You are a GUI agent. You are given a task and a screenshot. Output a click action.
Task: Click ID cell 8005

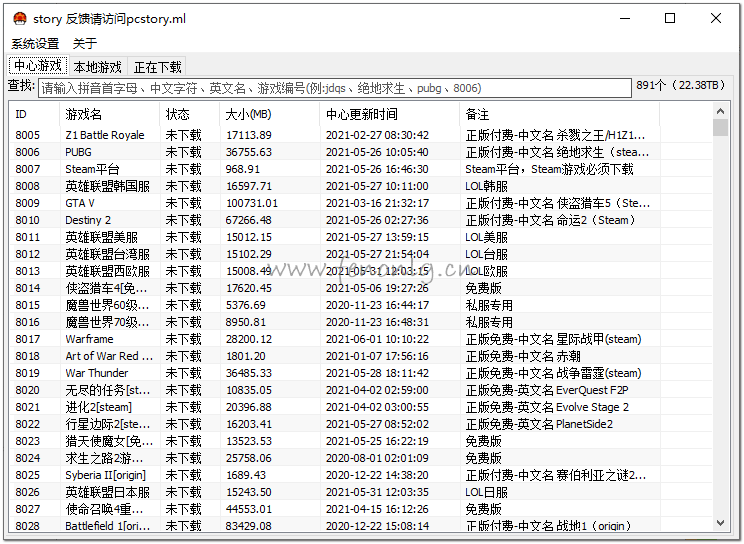point(28,135)
